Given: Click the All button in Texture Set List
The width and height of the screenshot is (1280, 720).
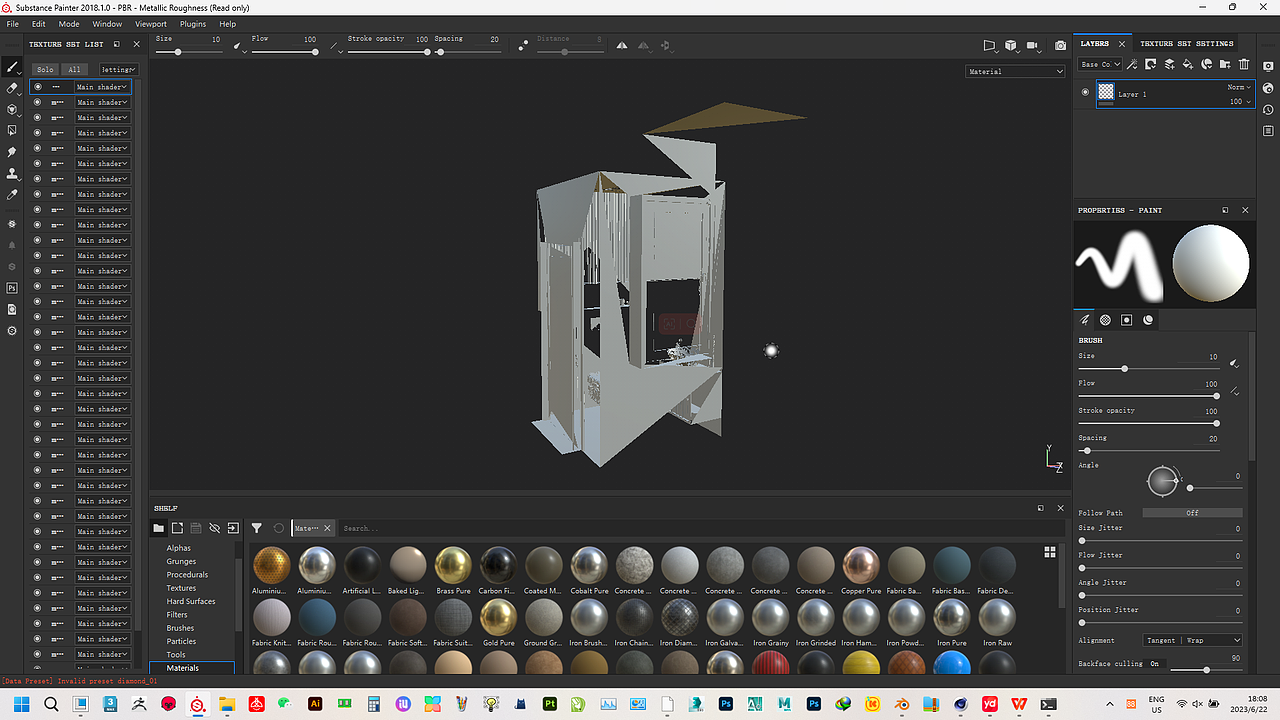Looking at the screenshot, I should coord(74,70).
